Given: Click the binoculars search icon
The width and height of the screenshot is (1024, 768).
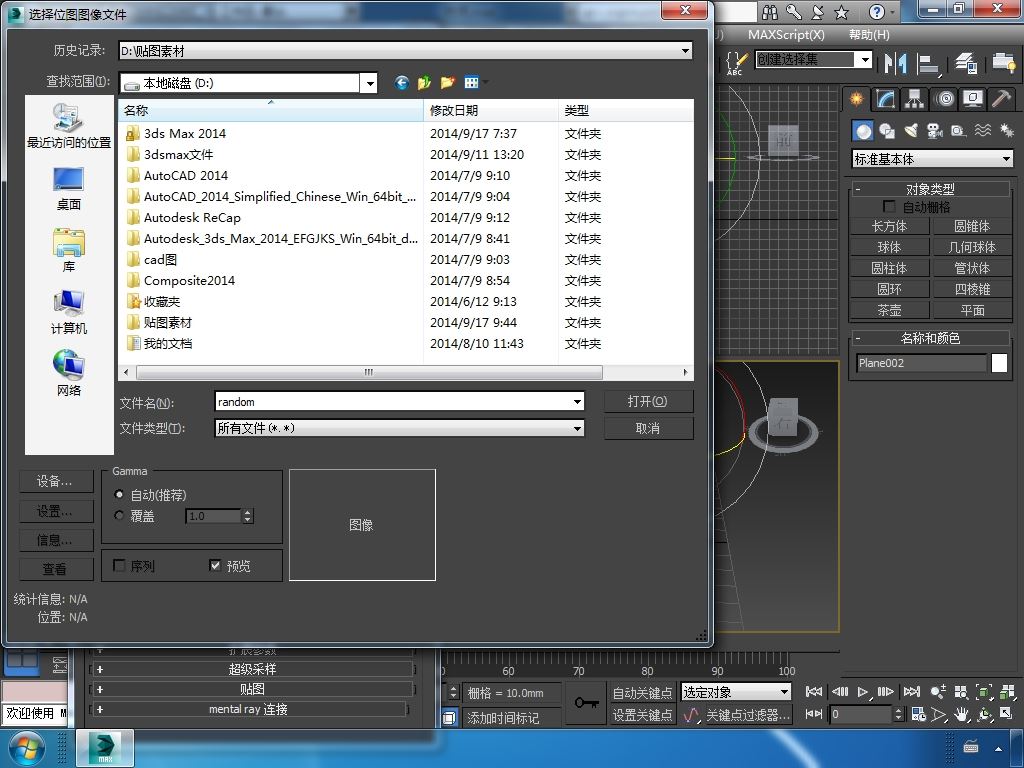Looking at the screenshot, I should click(770, 12).
